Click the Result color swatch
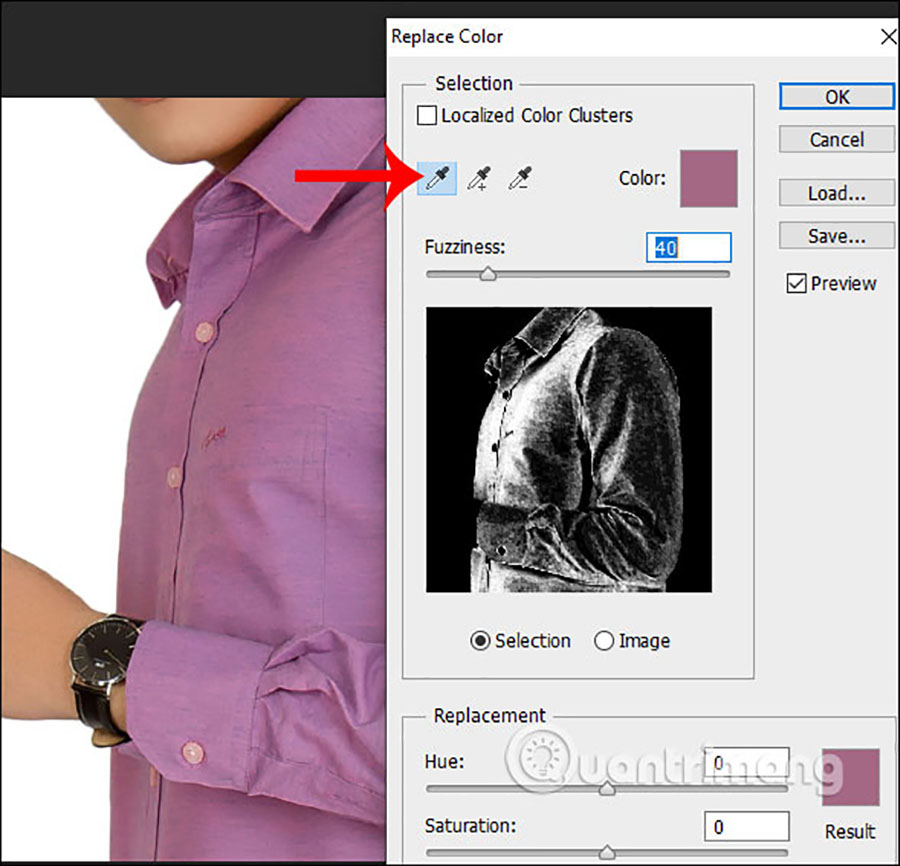Image resolution: width=900 pixels, height=866 pixels. [x=850, y=777]
